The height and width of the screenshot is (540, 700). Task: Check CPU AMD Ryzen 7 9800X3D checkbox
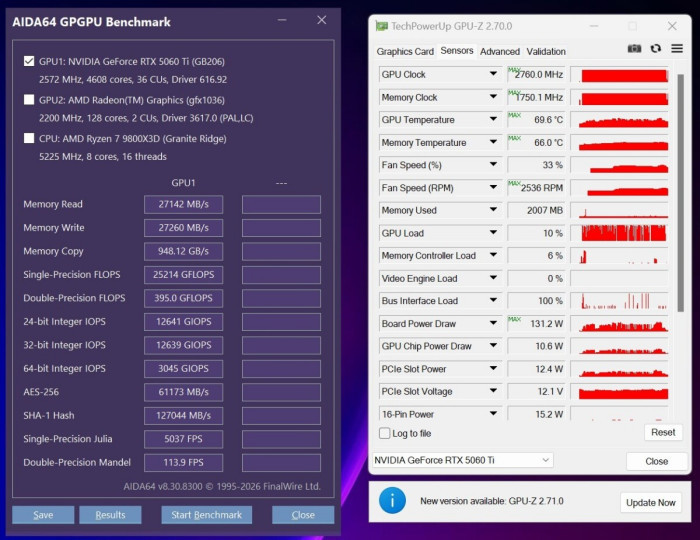tap(29, 138)
